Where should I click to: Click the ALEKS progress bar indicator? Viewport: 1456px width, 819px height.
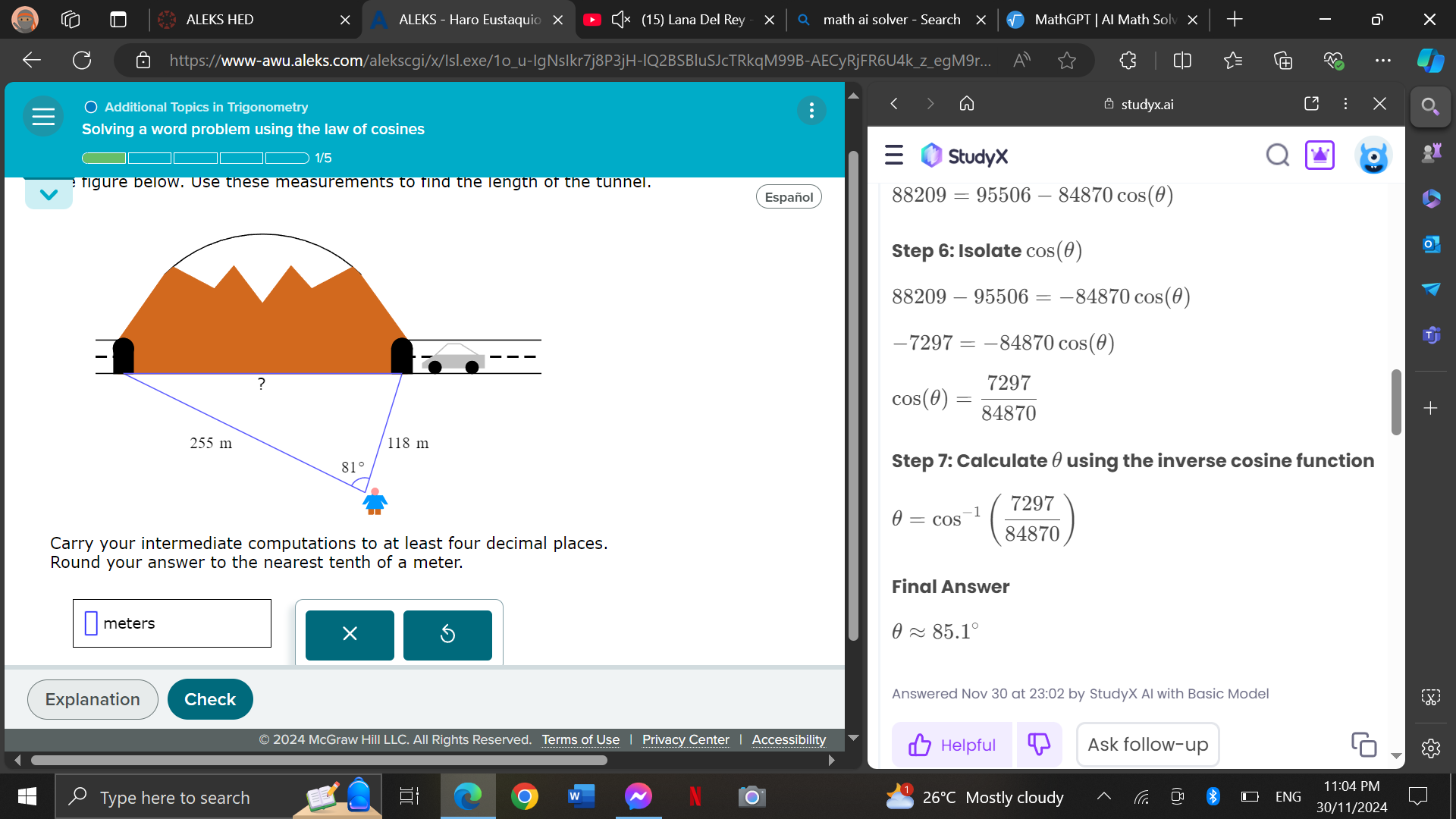click(196, 158)
